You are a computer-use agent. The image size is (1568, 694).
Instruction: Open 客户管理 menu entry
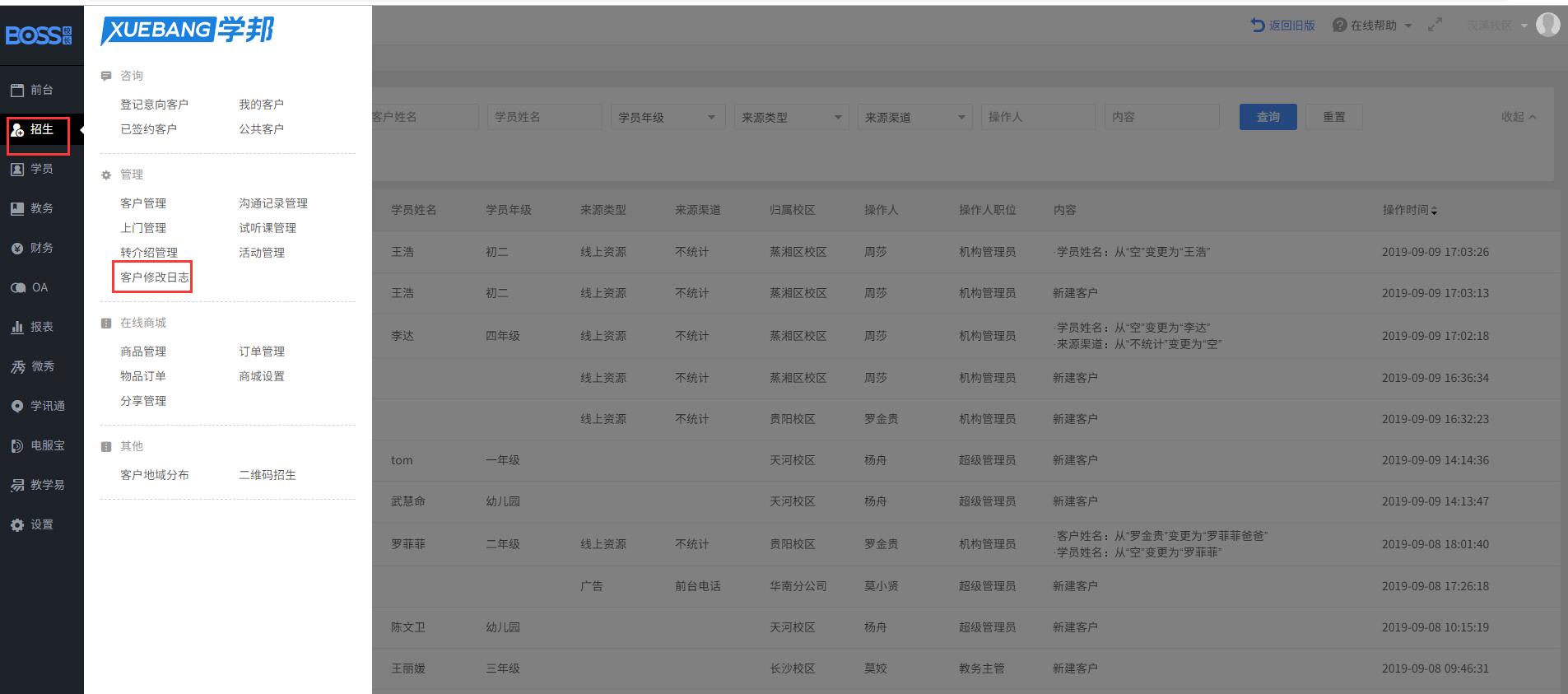coord(143,203)
